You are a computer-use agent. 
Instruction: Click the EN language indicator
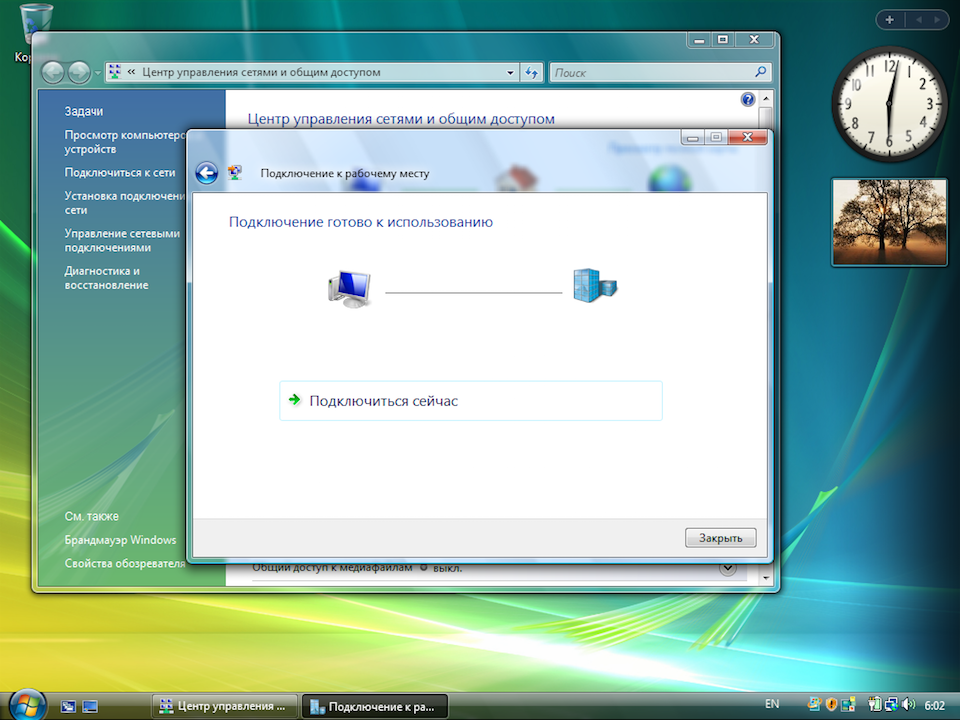(x=772, y=704)
